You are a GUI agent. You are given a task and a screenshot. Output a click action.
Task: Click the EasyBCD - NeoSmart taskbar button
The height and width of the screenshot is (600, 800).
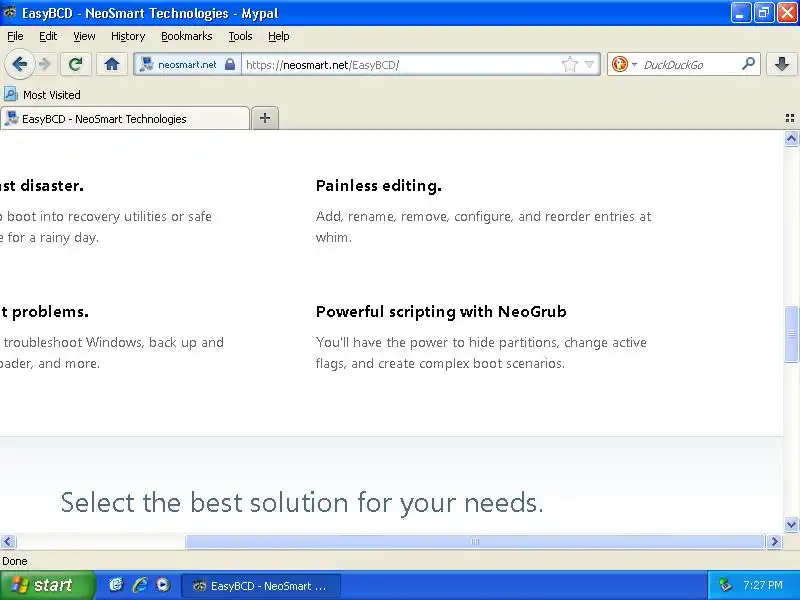click(x=261, y=586)
